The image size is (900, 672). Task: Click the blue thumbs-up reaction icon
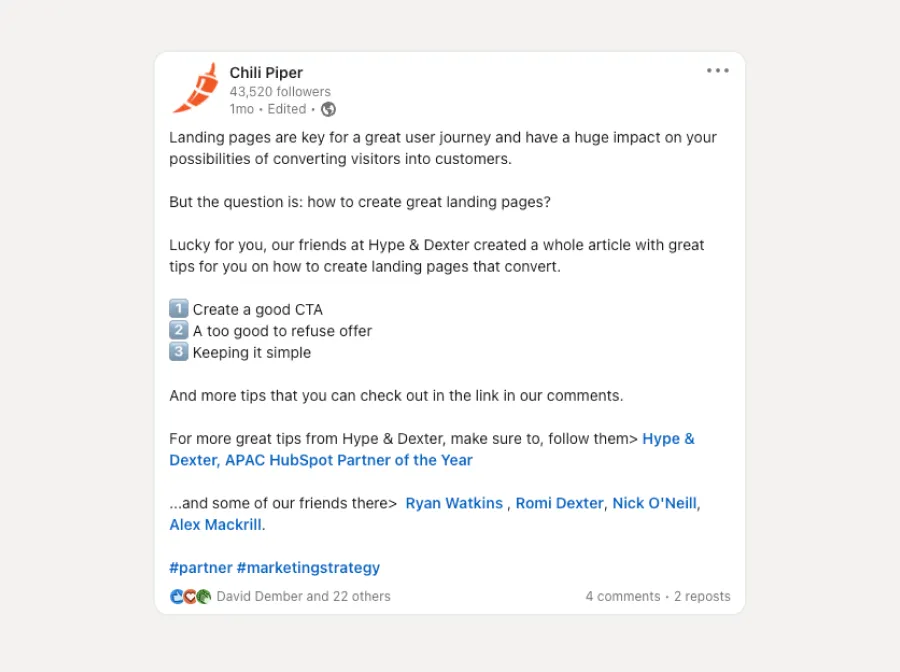point(176,596)
